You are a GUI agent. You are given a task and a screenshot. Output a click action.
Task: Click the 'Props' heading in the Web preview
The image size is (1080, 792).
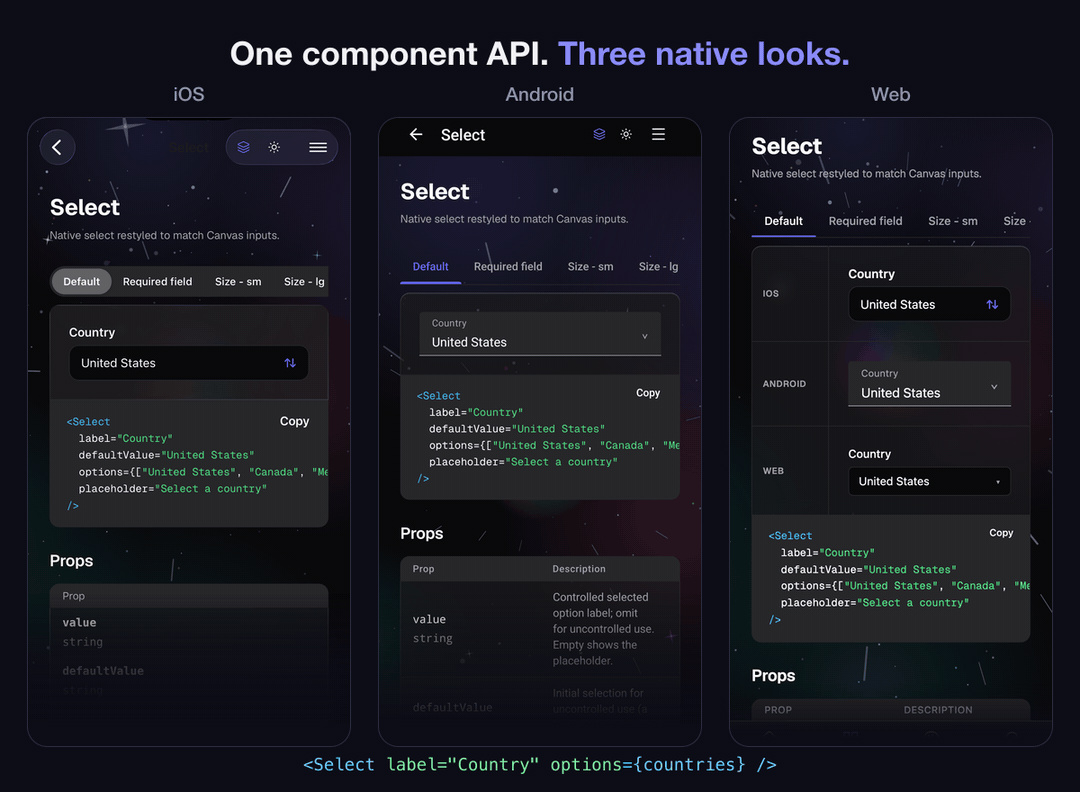click(773, 676)
